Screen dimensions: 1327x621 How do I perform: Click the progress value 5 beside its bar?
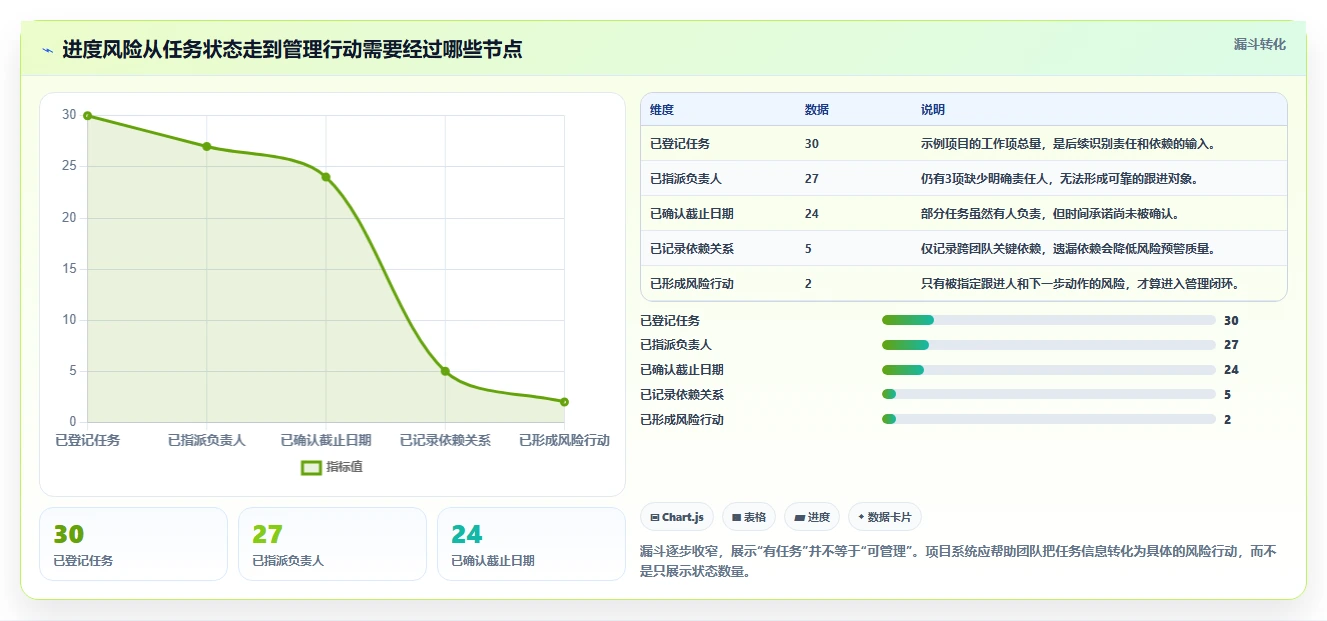click(x=1227, y=395)
